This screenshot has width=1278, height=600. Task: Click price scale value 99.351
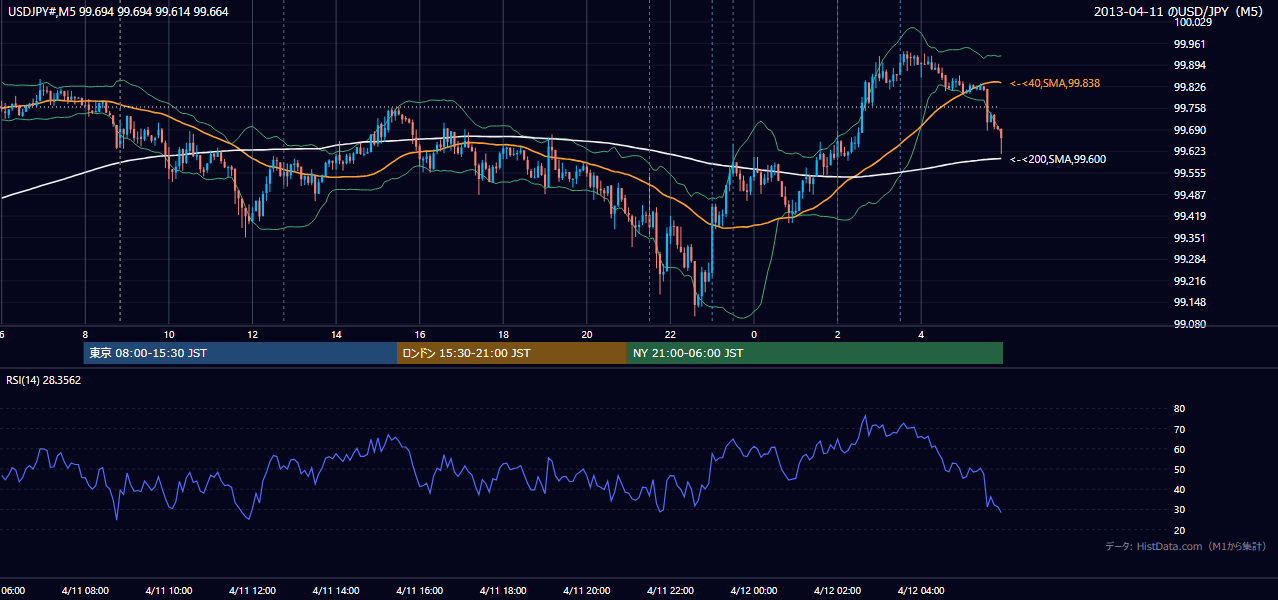[1189, 238]
